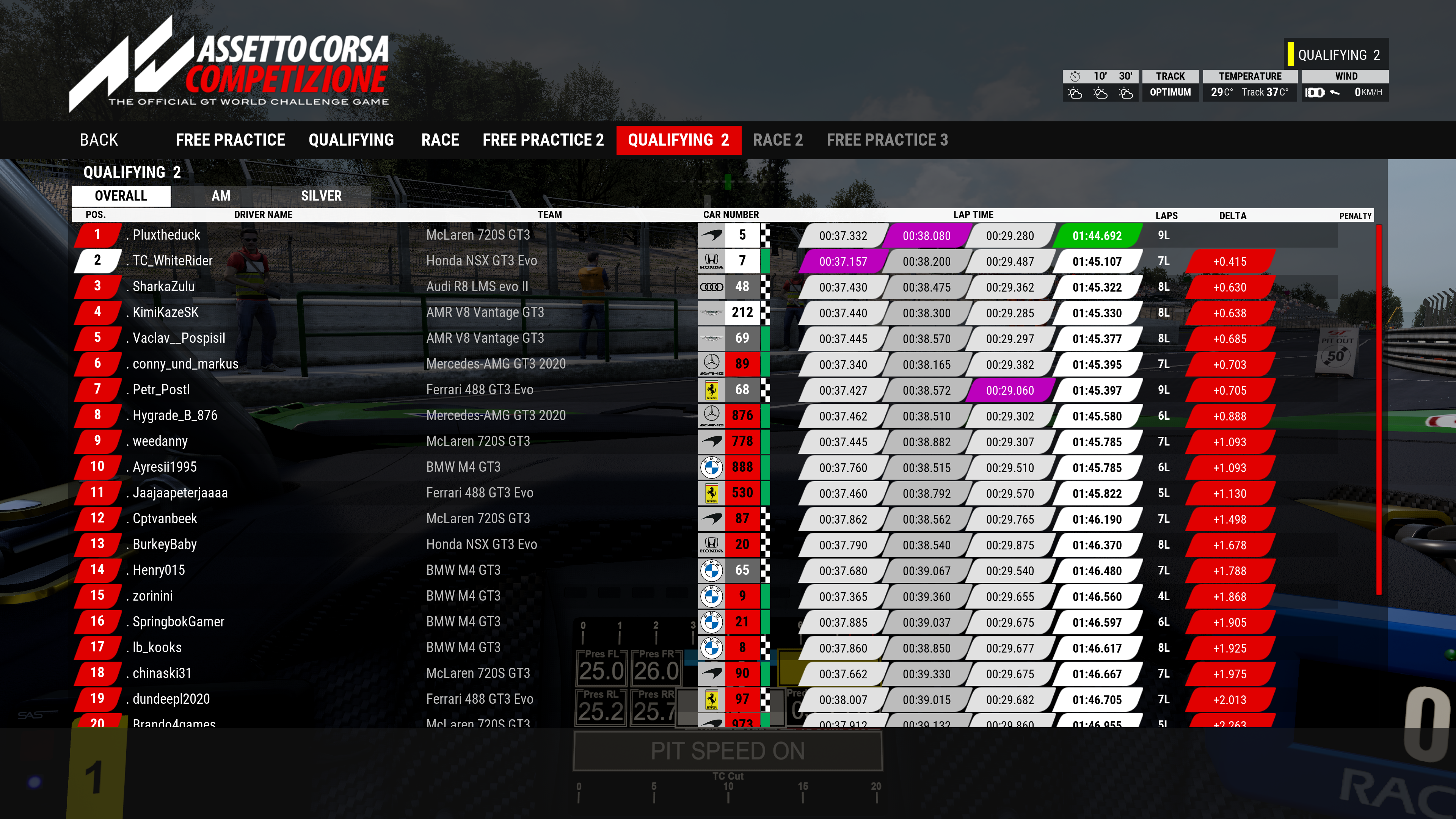The image size is (1456, 819).
Task: Click the McLaren logo beside car 90
Action: 712,674
